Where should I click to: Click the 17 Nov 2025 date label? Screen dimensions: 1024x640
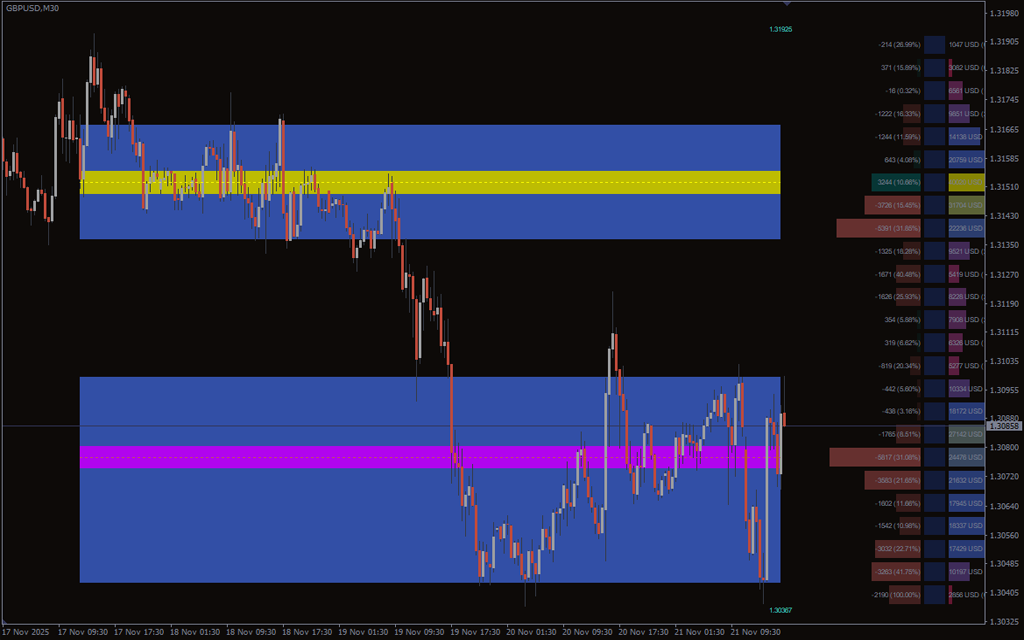[26, 632]
